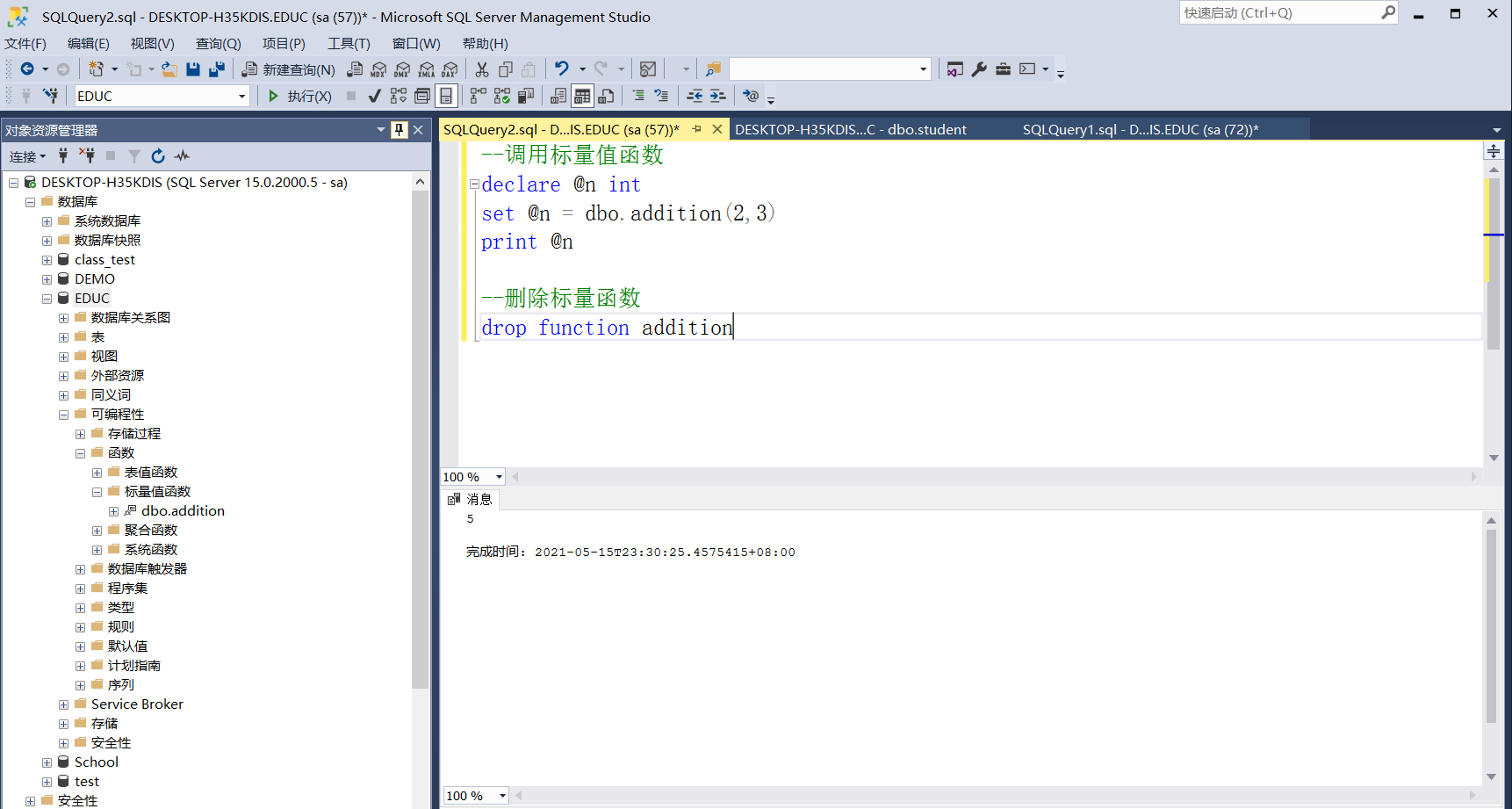Click the Change Connection plug icon
This screenshot has width=1512, height=809.
[x=51, y=96]
